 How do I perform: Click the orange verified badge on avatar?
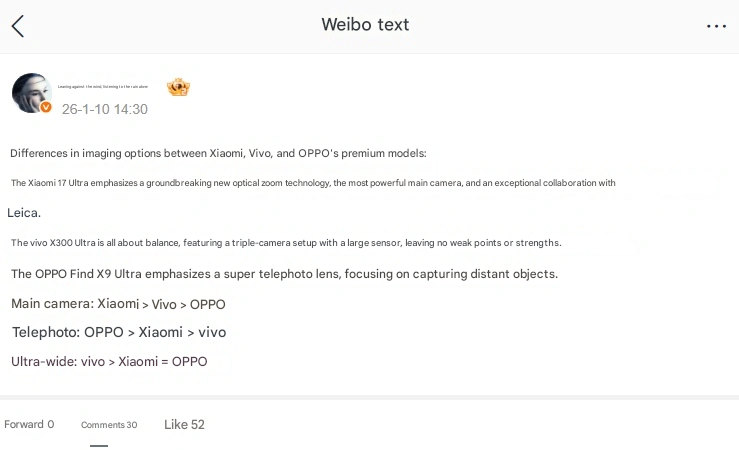pyautogui.click(x=46, y=107)
